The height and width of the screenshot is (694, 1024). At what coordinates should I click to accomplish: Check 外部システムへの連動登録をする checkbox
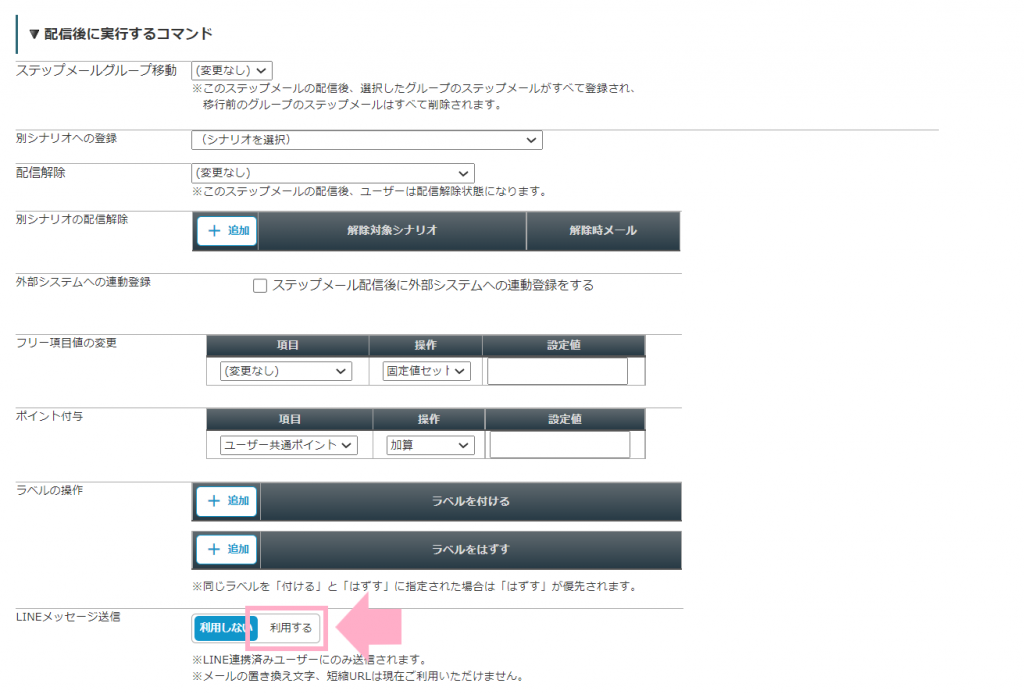coord(260,286)
